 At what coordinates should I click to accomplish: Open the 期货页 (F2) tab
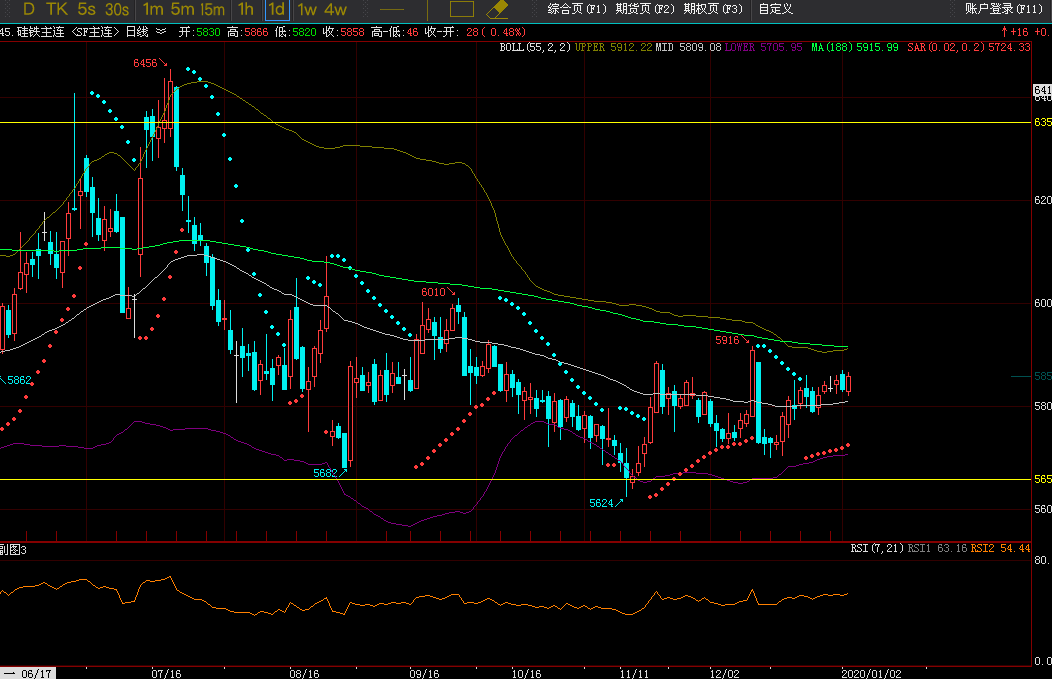[645, 9]
